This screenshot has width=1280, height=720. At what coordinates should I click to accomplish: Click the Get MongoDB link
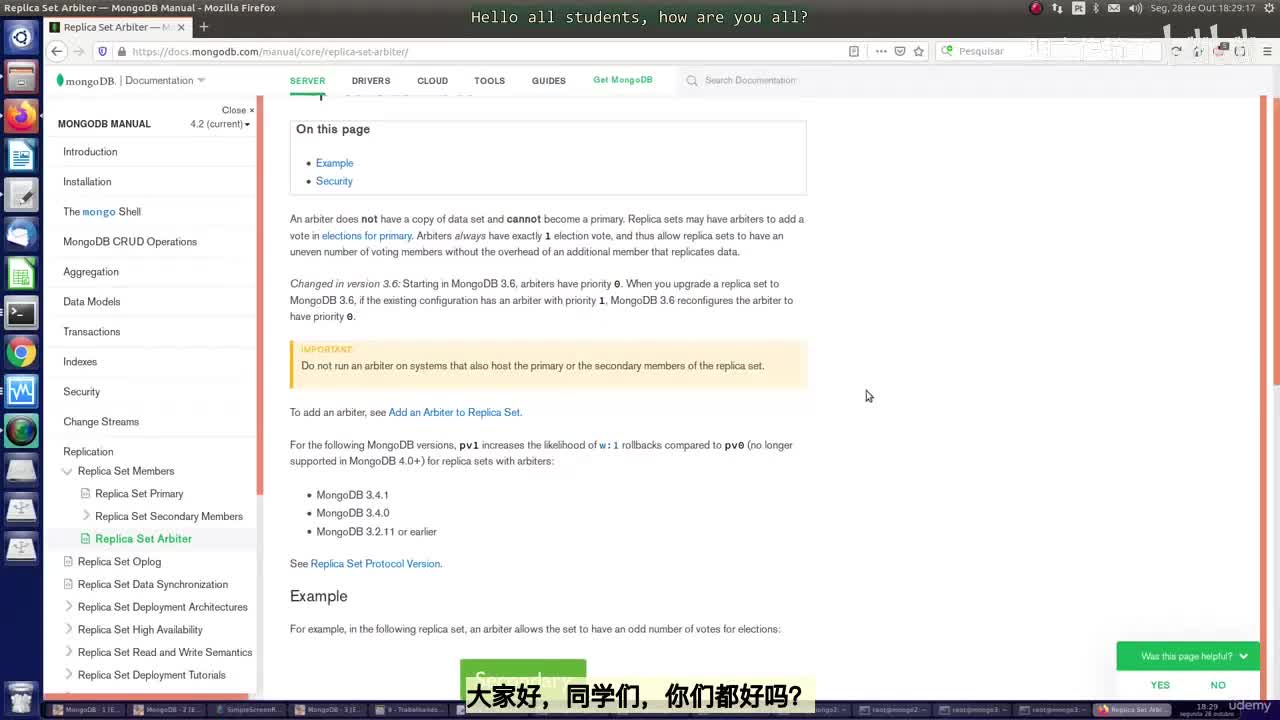pos(622,80)
